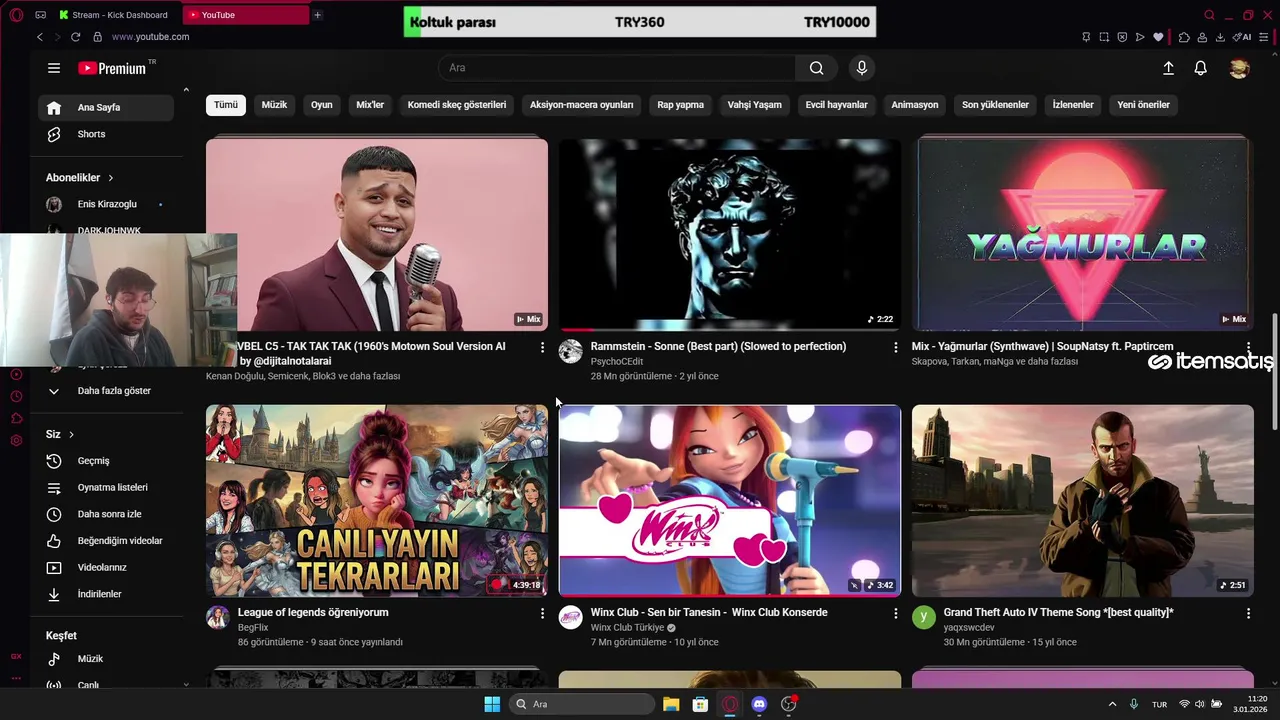Image resolution: width=1280 pixels, height=720 pixels.
Task: Open OBS Studio from the taskbar
Action: coord(788,704)
